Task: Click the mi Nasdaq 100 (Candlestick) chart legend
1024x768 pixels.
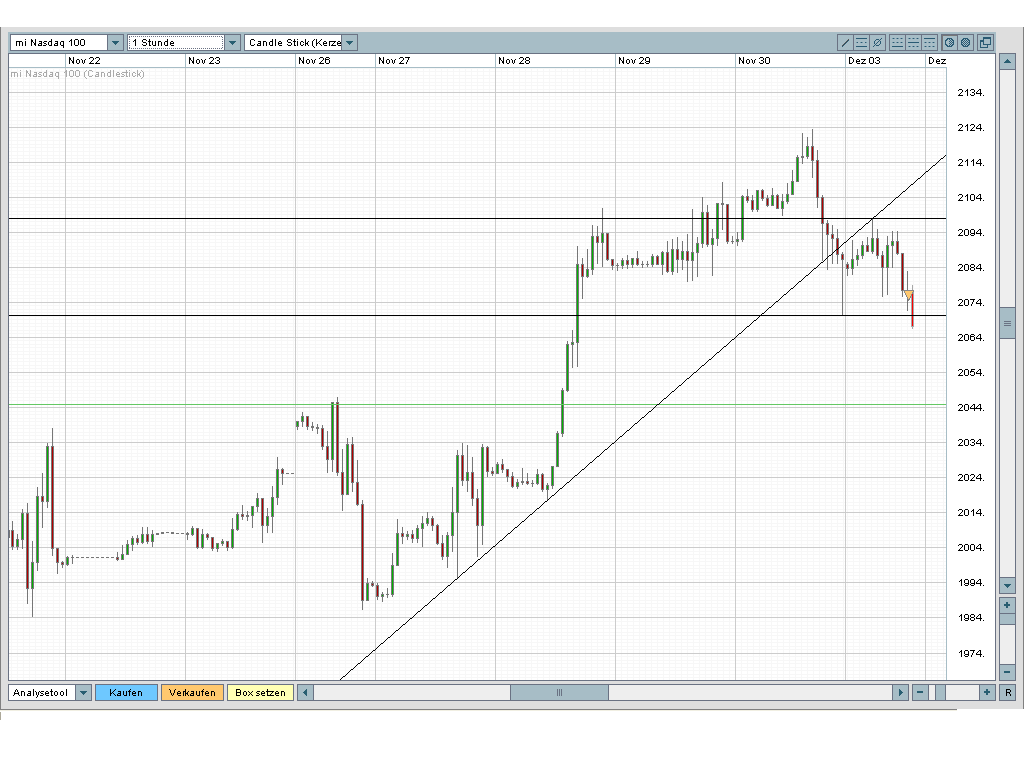Action: (x=78, y=74)
